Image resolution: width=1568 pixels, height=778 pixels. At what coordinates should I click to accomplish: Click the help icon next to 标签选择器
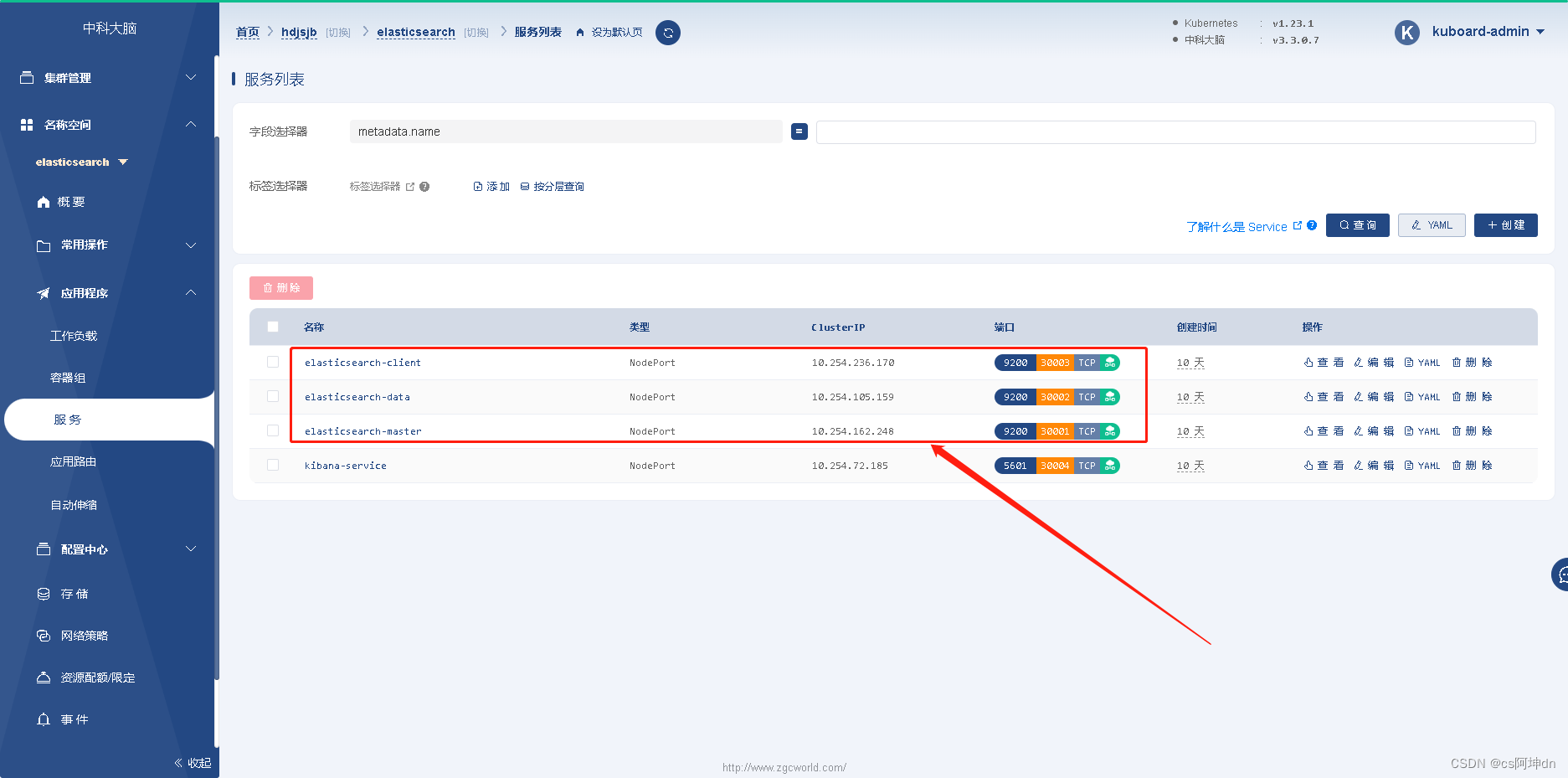(x=424, y=187)
